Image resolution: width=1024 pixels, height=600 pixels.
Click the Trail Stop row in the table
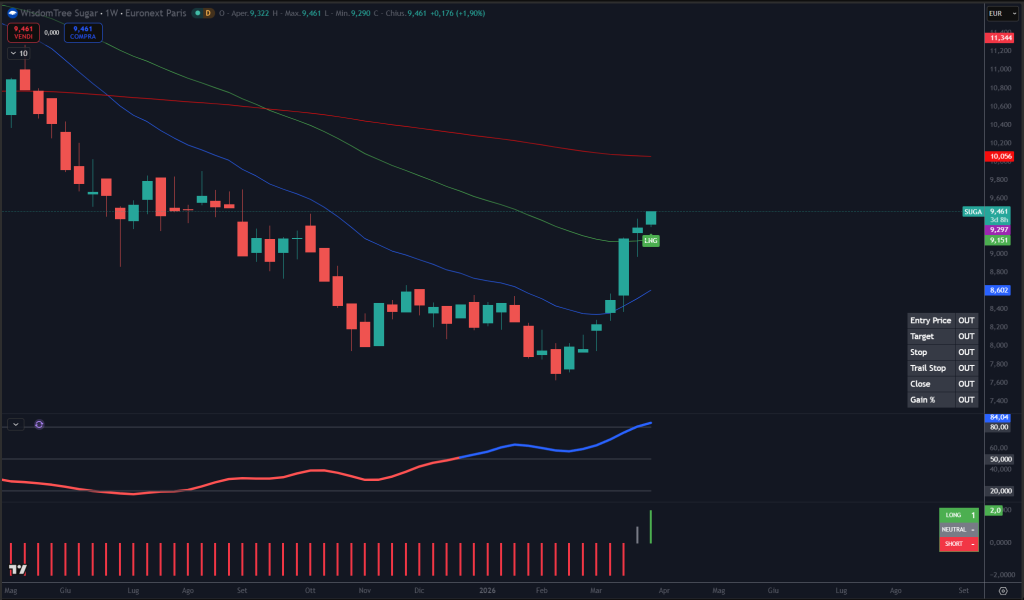pos(942,368)
